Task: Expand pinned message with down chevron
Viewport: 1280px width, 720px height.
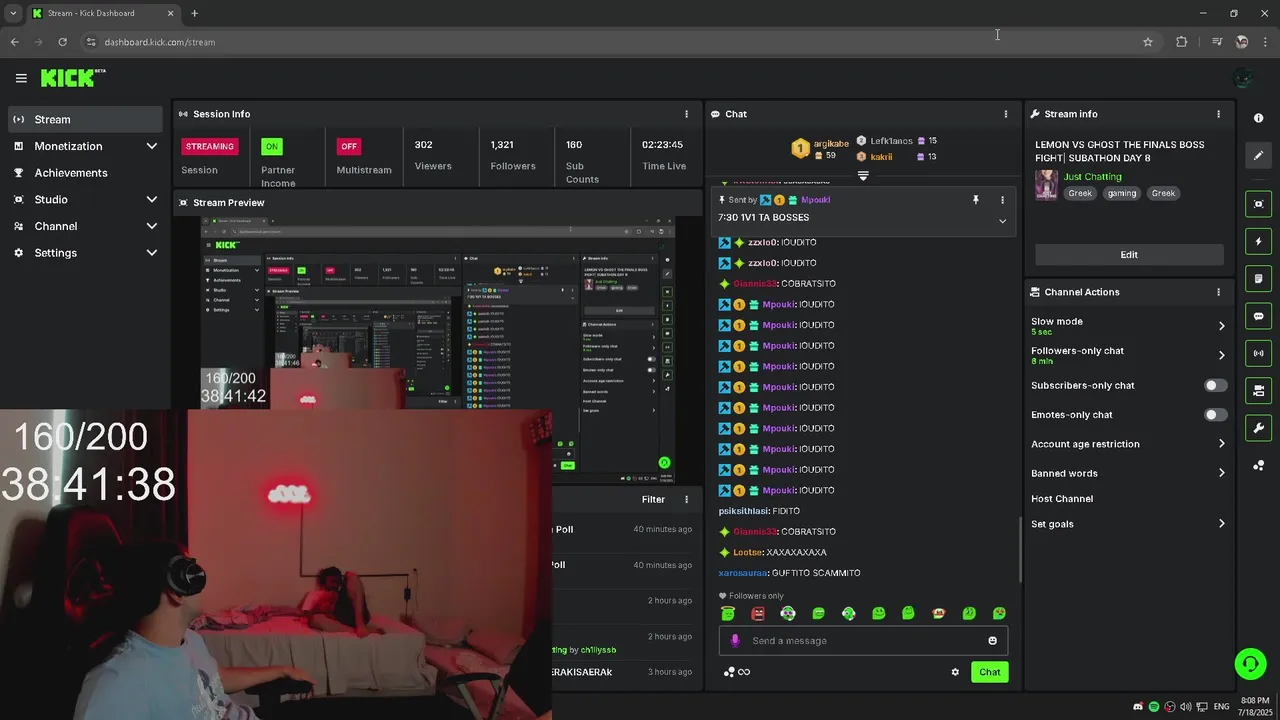Action: coord(1002,221)
